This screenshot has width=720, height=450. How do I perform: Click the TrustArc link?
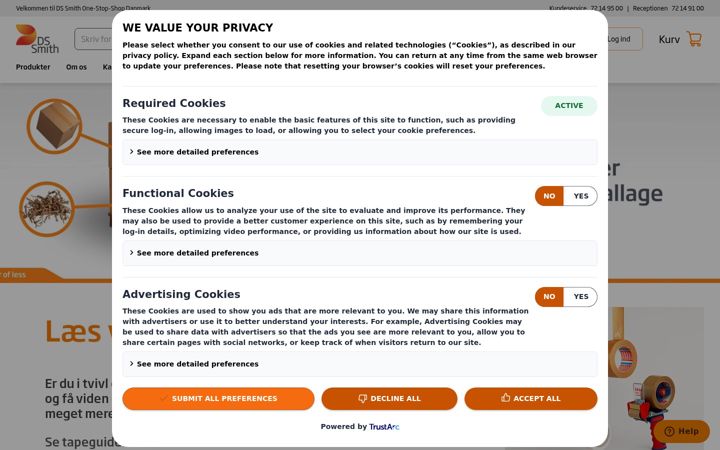[x=384, y=427]
